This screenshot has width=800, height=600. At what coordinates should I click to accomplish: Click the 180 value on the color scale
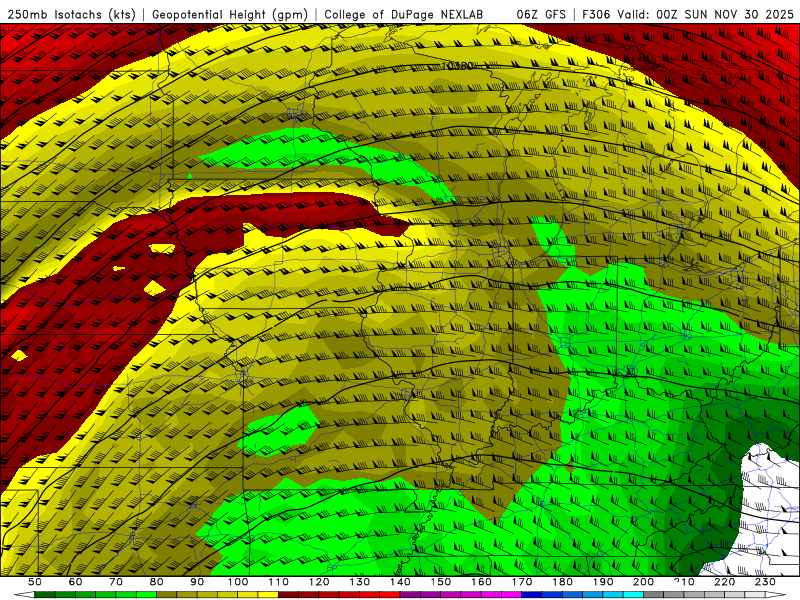tap(562, 582)
